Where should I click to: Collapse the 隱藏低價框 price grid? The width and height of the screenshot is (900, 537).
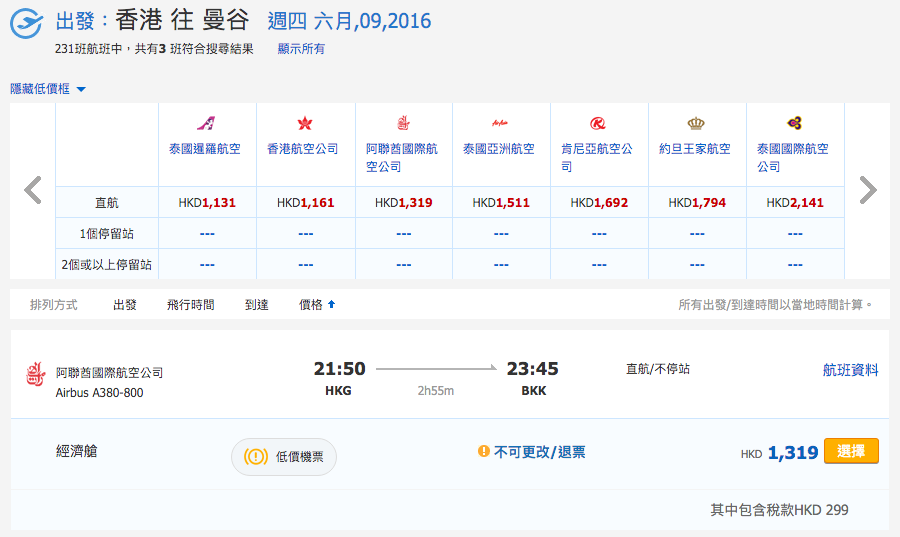click(x=48, y=89)
